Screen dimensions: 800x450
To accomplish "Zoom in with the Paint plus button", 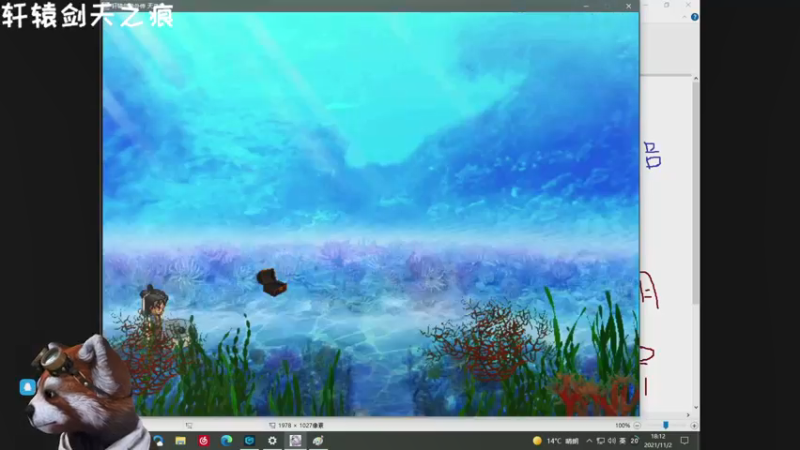I will coord(694,426).
